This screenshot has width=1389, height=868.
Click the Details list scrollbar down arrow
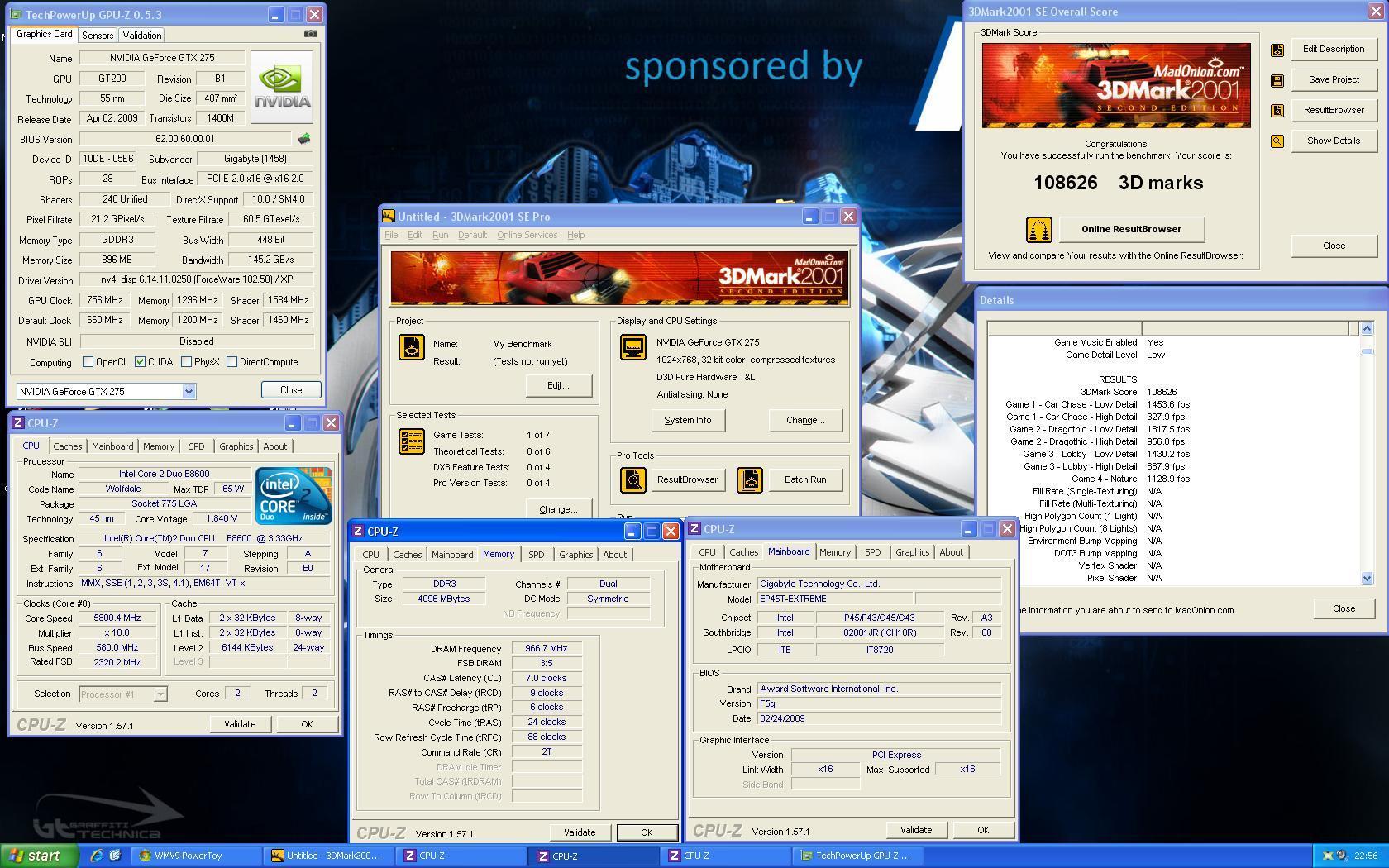(1367, 579)
